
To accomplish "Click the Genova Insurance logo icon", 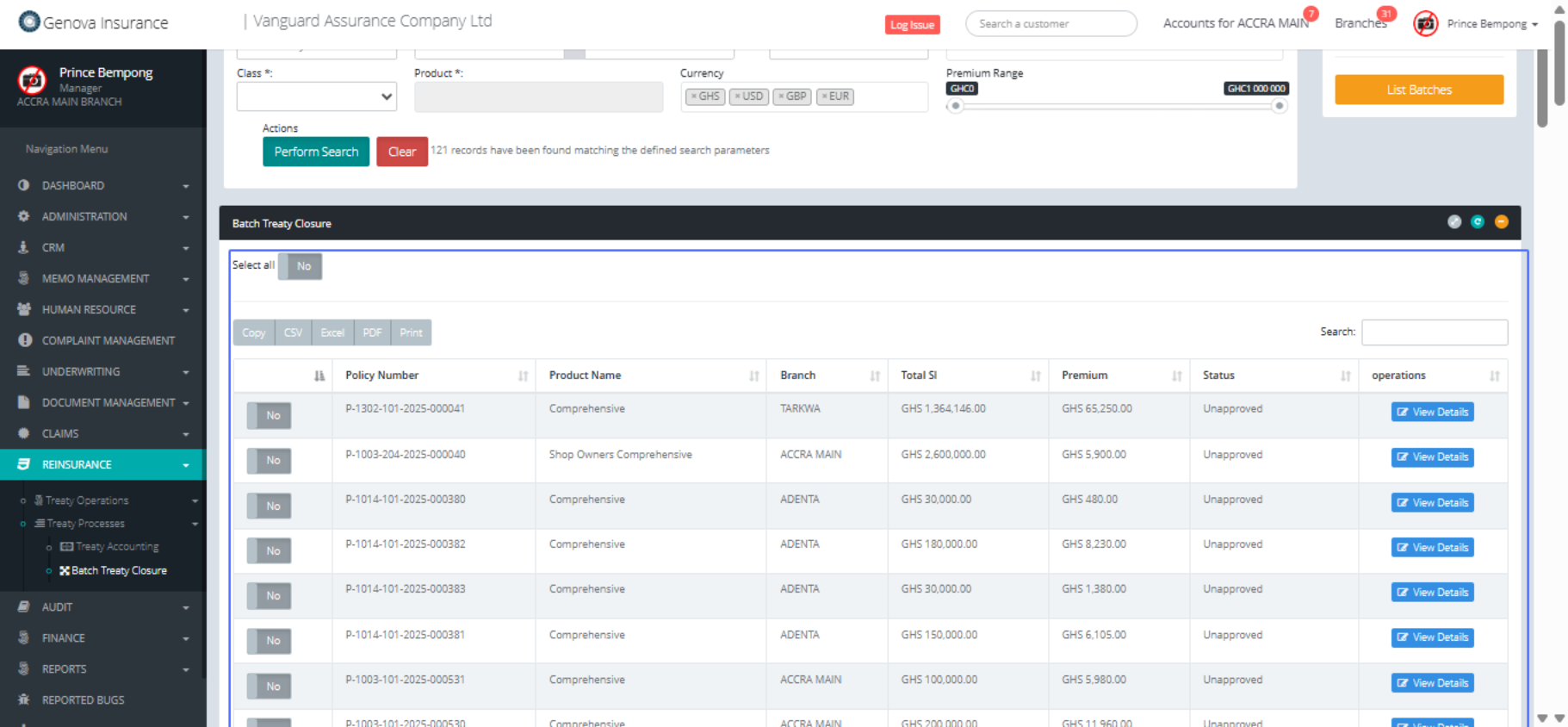I will 29,22.
